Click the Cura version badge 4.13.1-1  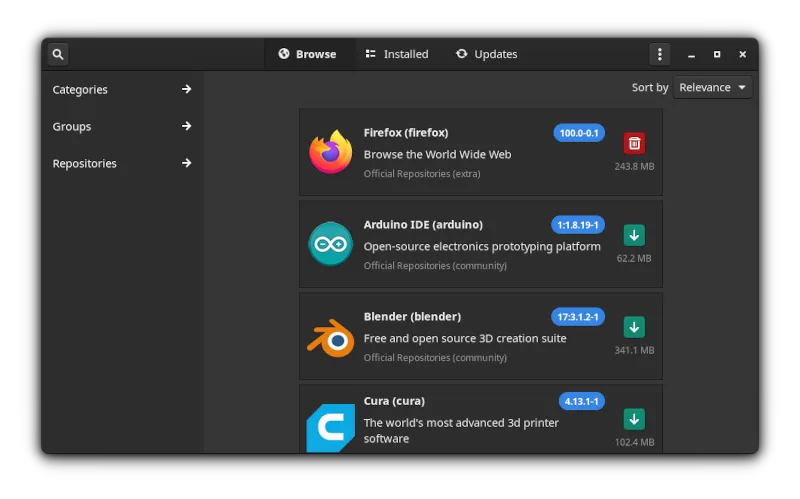582,402
